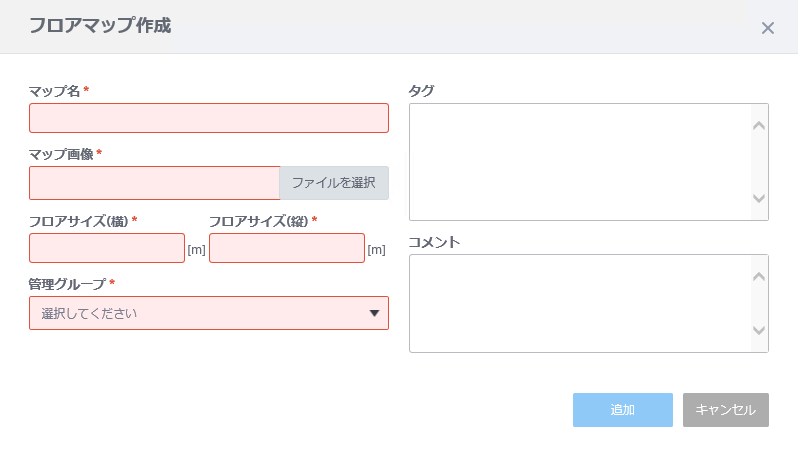Click inside the コメント text area

580,303
